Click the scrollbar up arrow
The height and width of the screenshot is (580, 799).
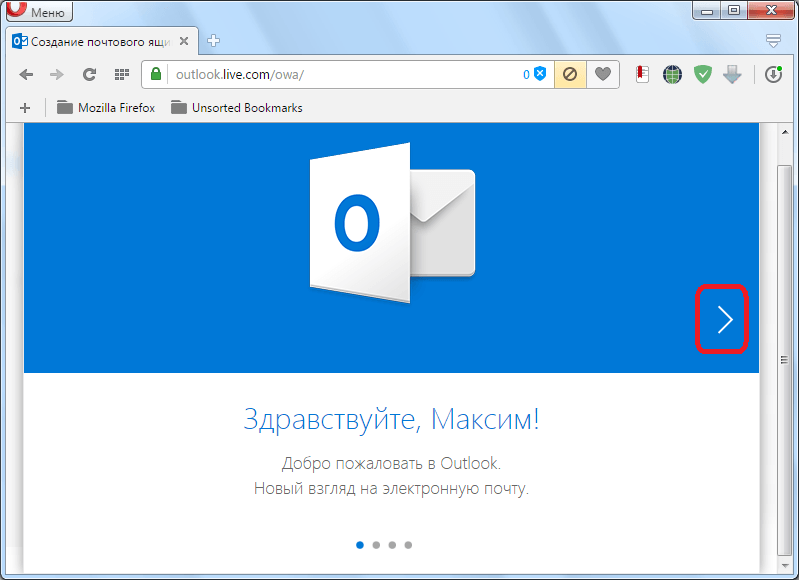click(785, 132)
